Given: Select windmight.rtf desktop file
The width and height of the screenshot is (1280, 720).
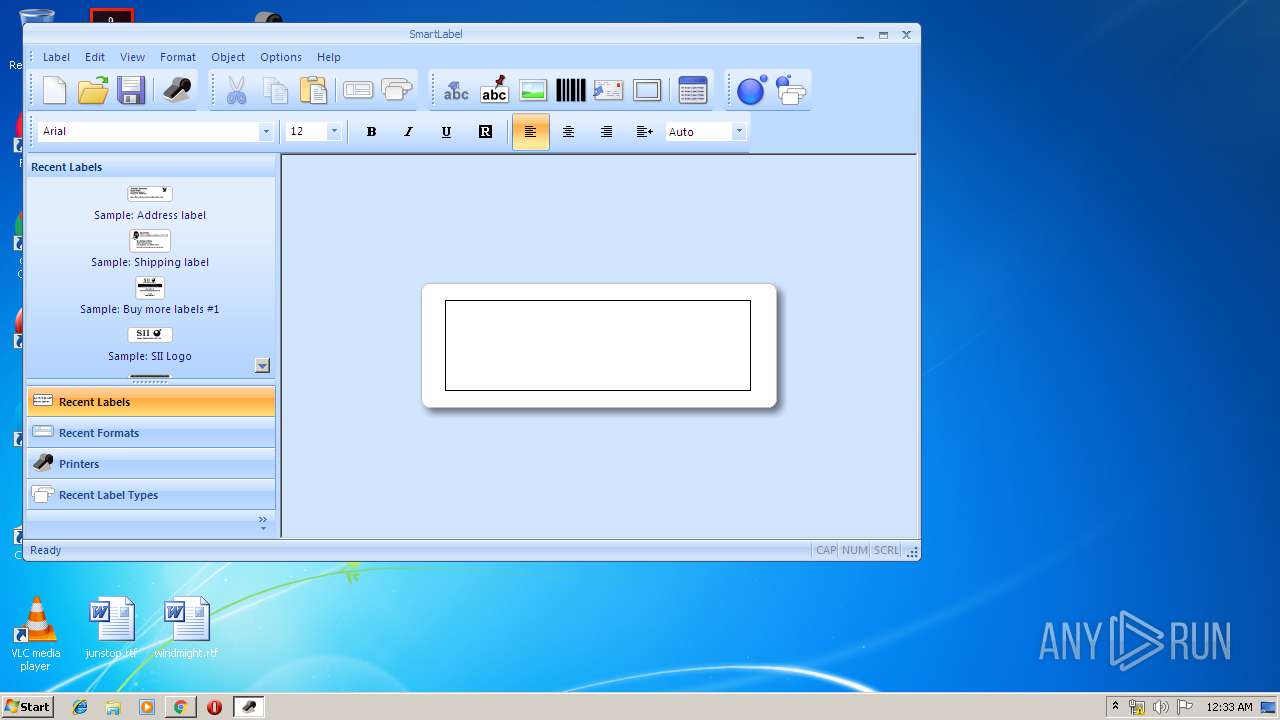Looking at the screenshot, I should (186, 629).
